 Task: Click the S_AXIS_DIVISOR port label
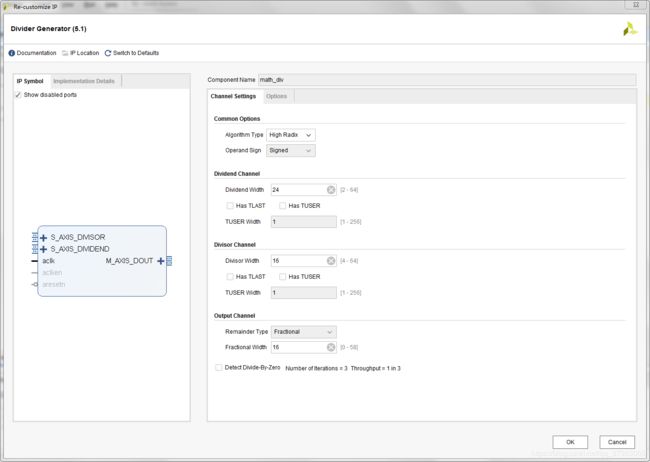[78, 237]
